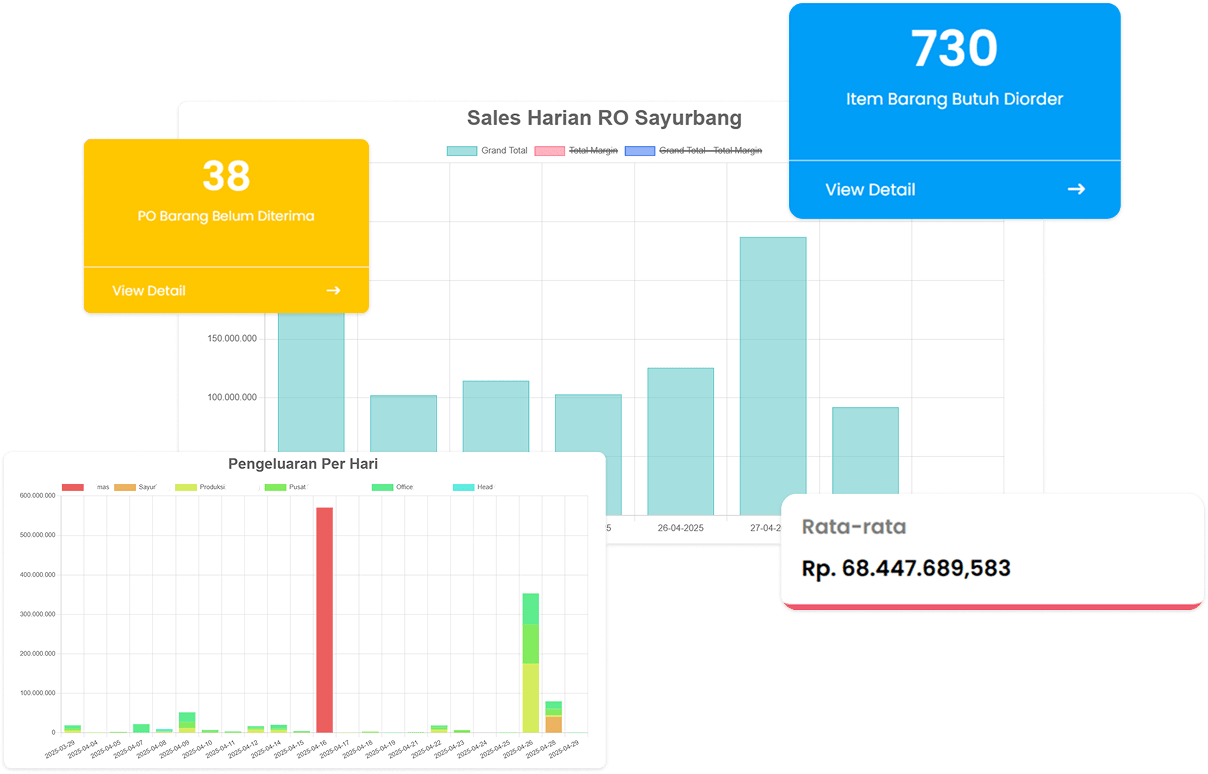Click the 38 count on the yellow card

226,176
